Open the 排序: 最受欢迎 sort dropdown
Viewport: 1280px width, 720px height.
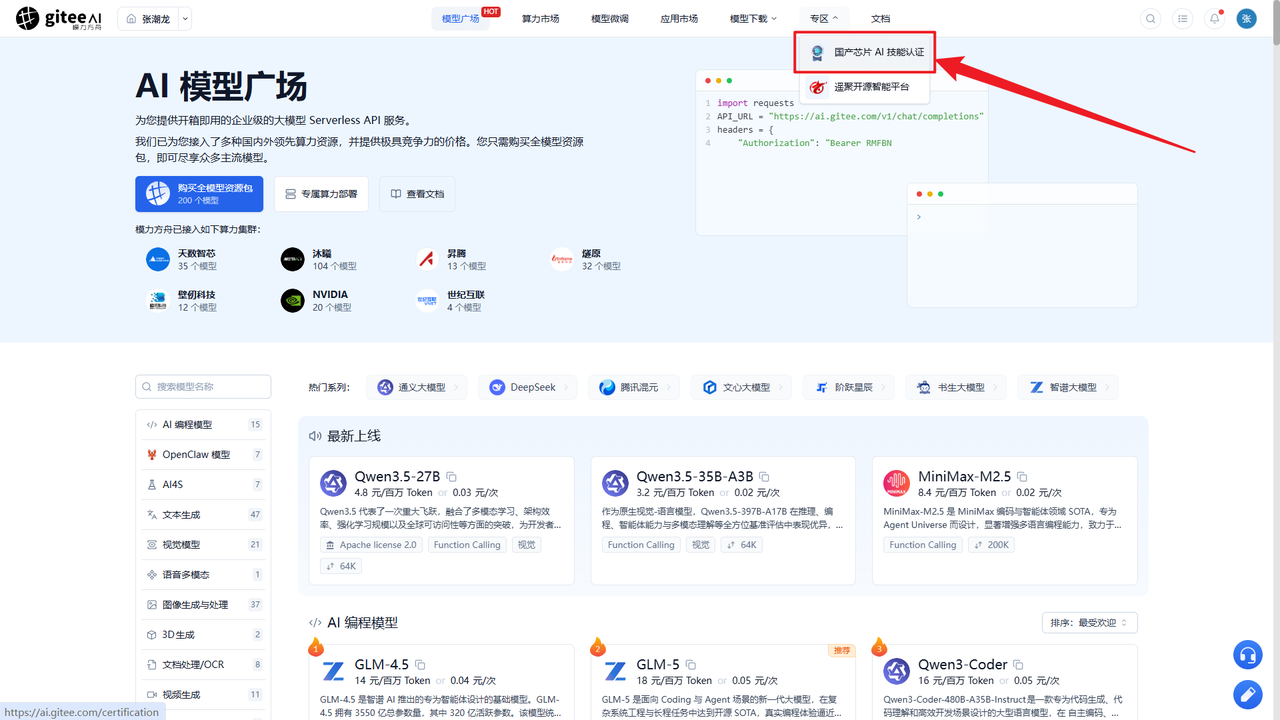(x=1089, y=623)
